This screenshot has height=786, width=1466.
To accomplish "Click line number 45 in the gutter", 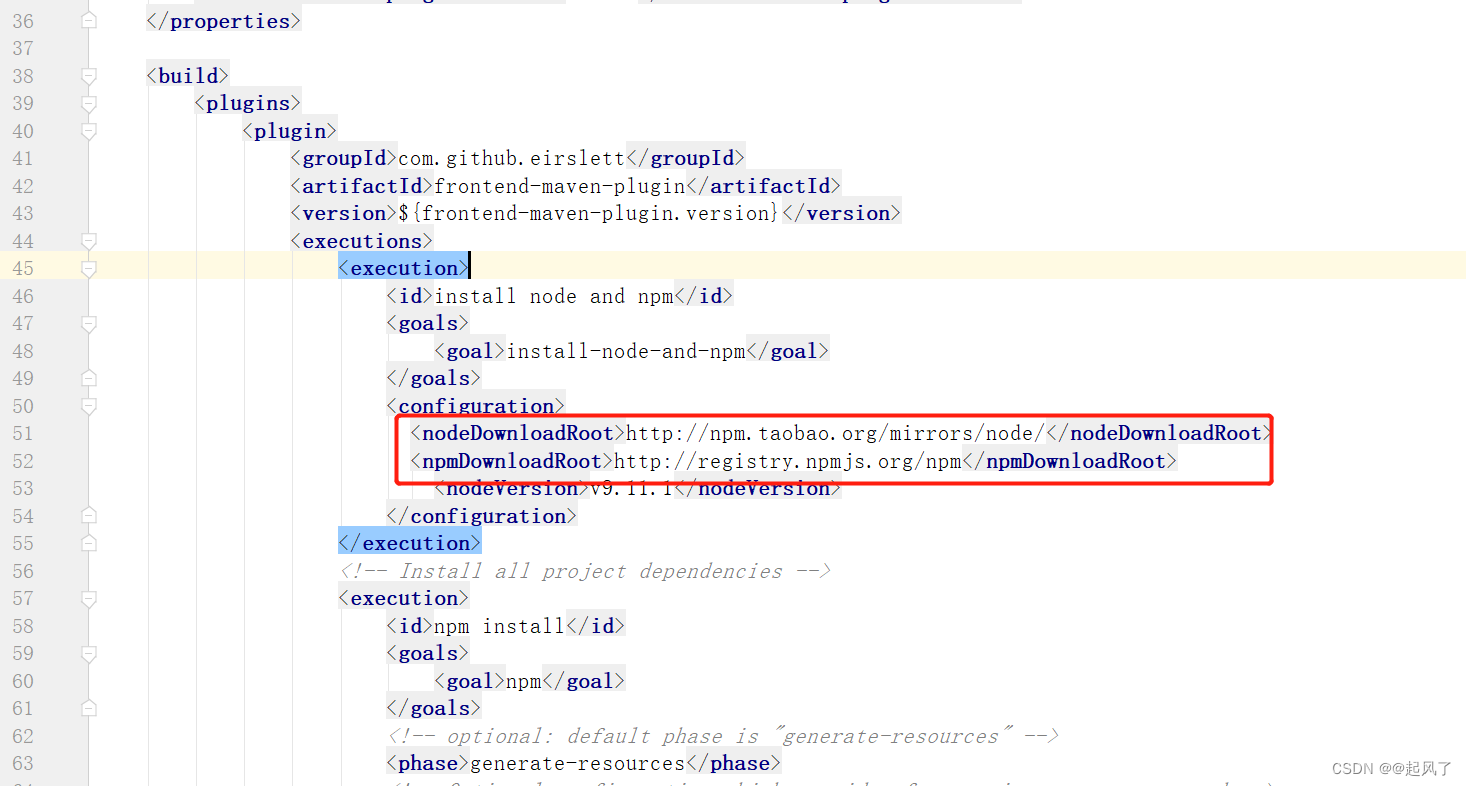I will pyautogui.click(x=22, y=268).
